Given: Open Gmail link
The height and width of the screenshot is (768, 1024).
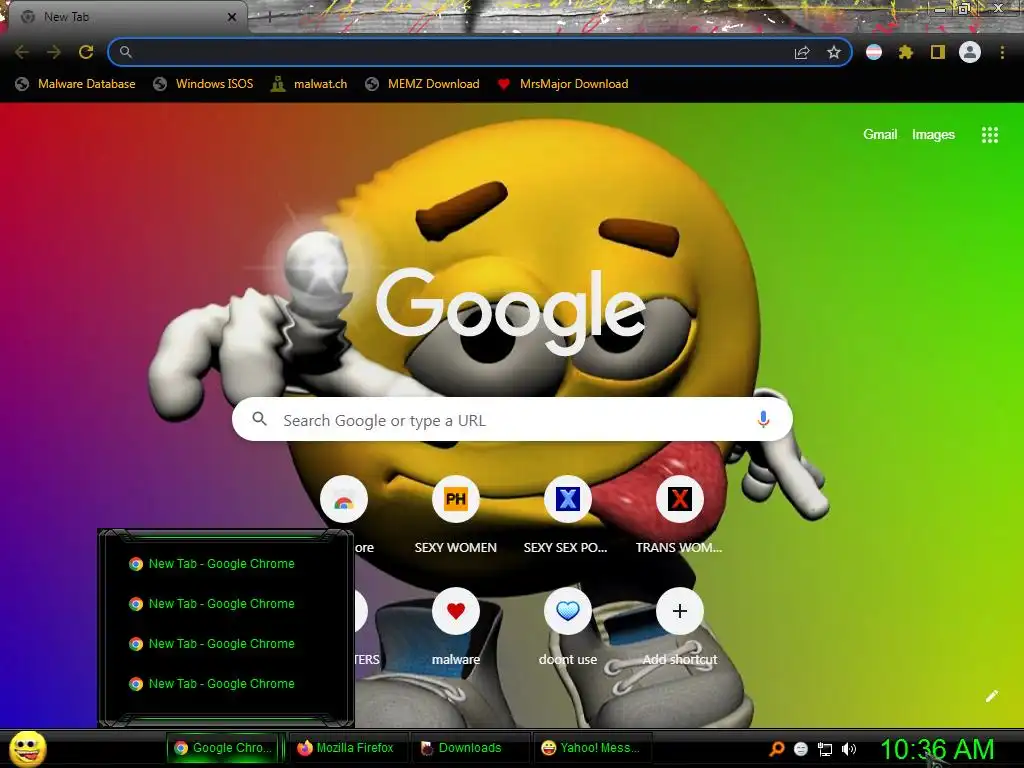Looking at the screenshot, I should coord(880,135).
